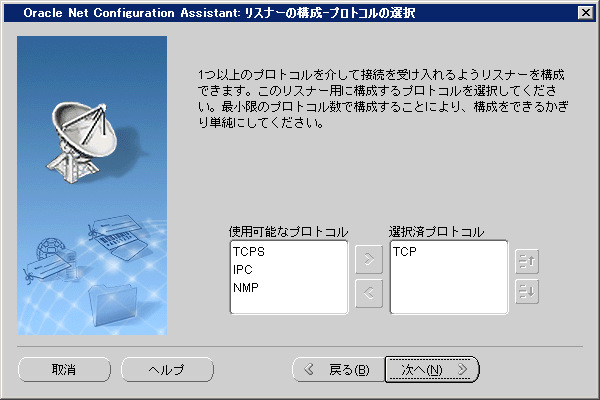Select TCP in selected protocols list
The width and height of the screenshot is (600, 400).
[405, 252]
